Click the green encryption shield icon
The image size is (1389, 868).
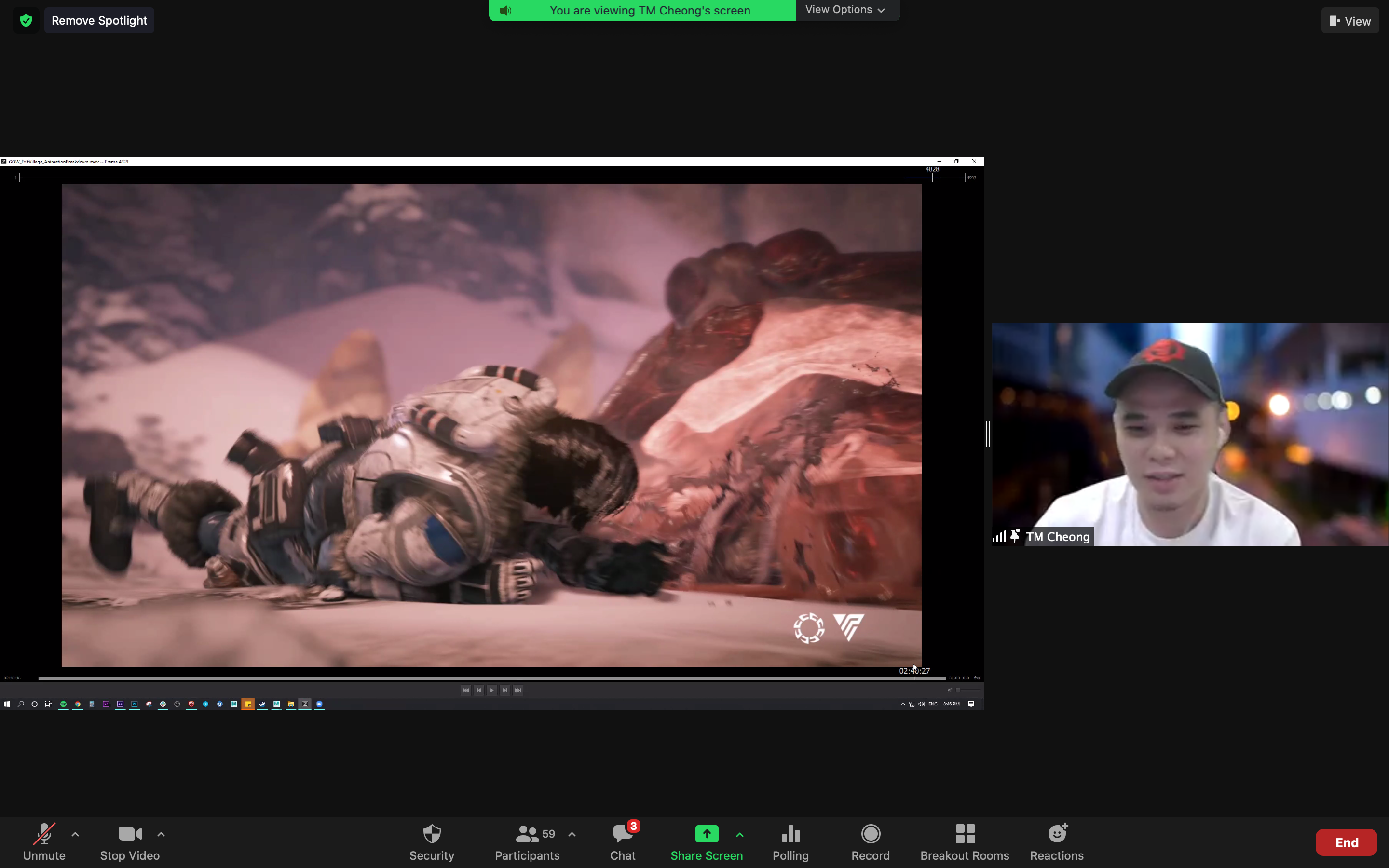pos(26,21)
